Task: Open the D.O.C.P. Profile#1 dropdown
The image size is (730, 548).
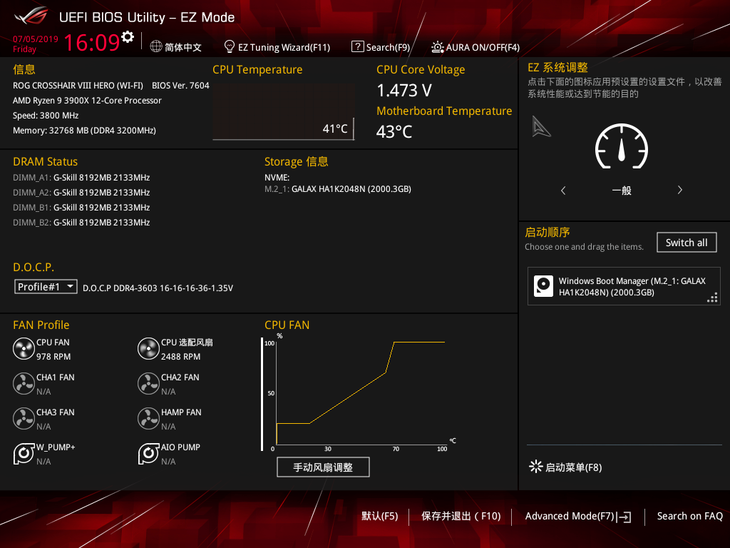Action: point(46,287)
